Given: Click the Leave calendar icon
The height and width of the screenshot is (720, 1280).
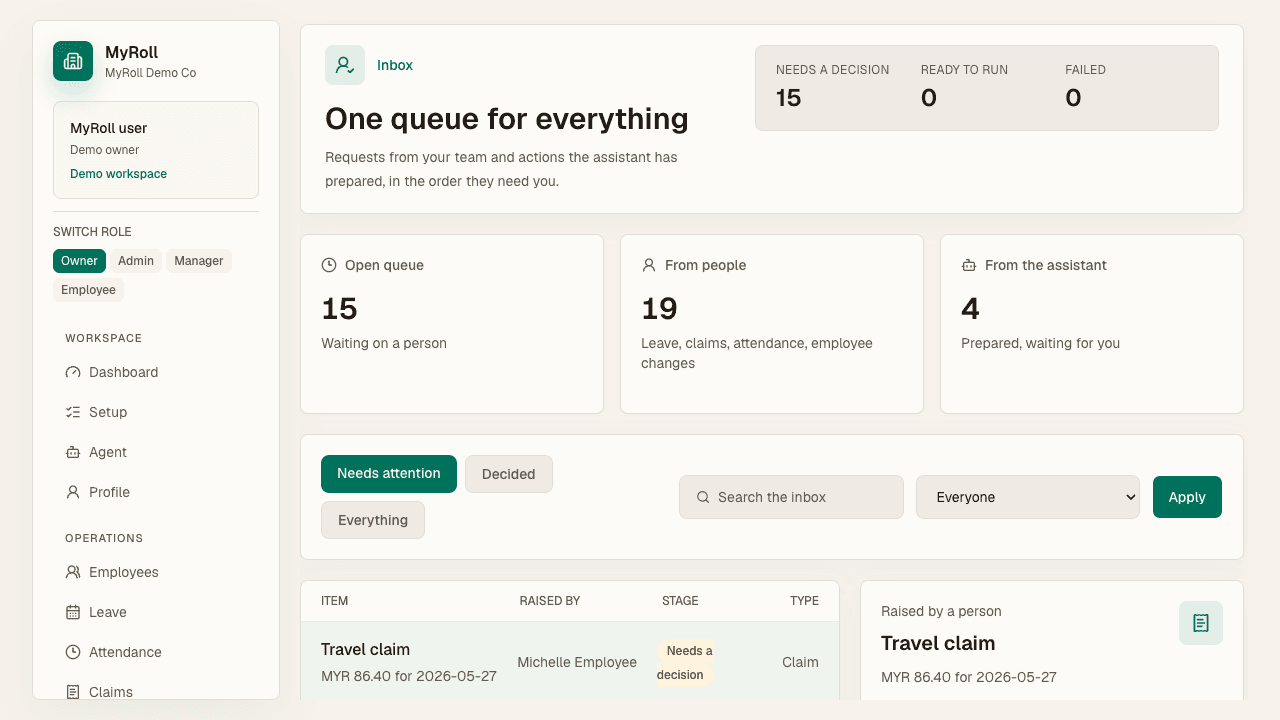Looking at the screenshot, I should point(73,612).
